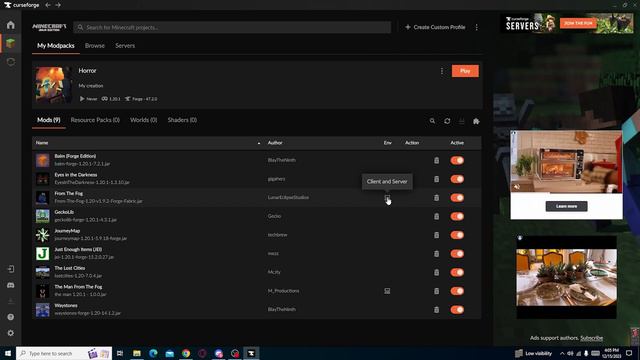Sort by the Author column header
The image size is (640, 360).
pos(275,143)
